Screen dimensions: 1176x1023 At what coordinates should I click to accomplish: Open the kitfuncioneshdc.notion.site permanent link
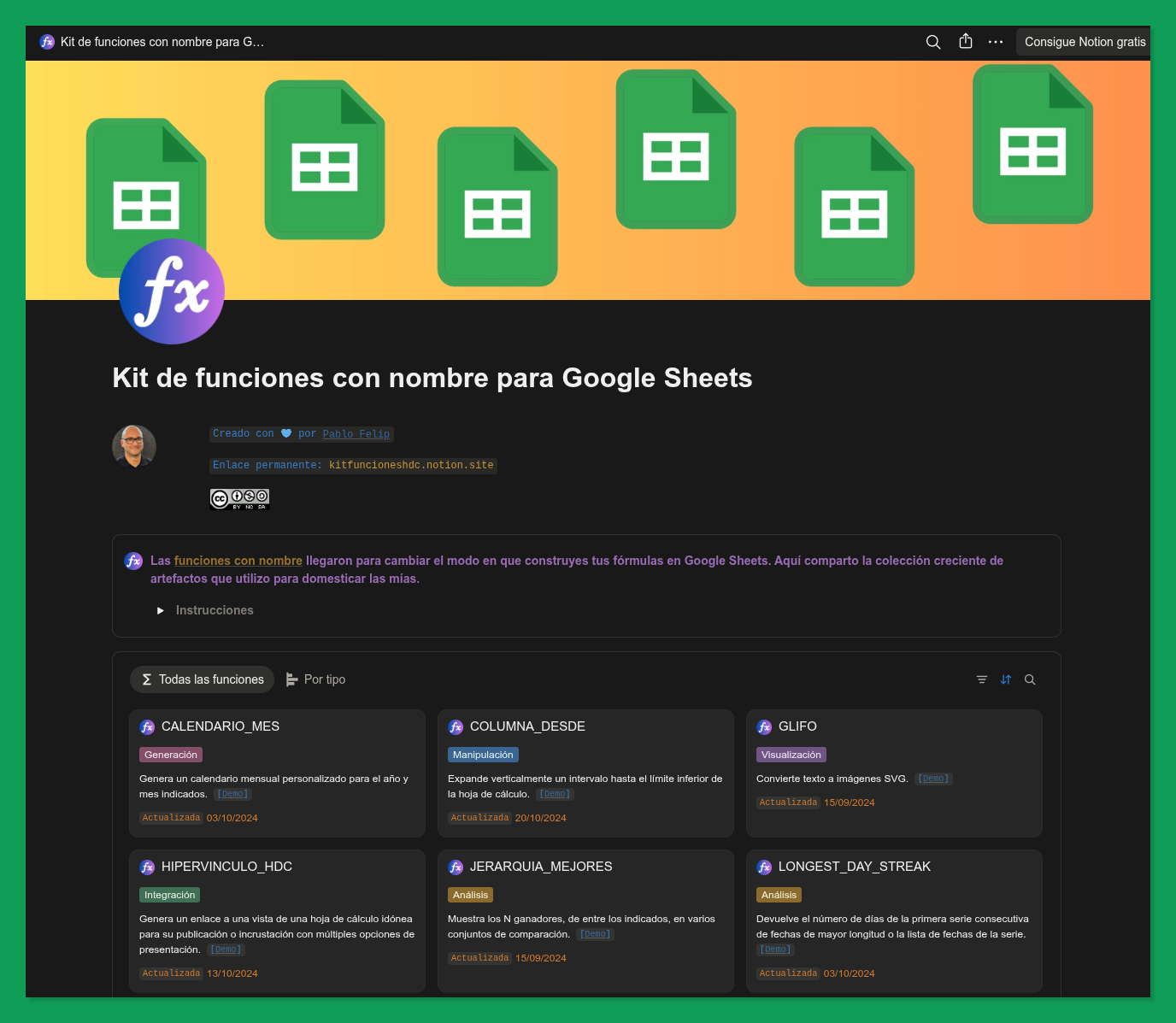411,466
